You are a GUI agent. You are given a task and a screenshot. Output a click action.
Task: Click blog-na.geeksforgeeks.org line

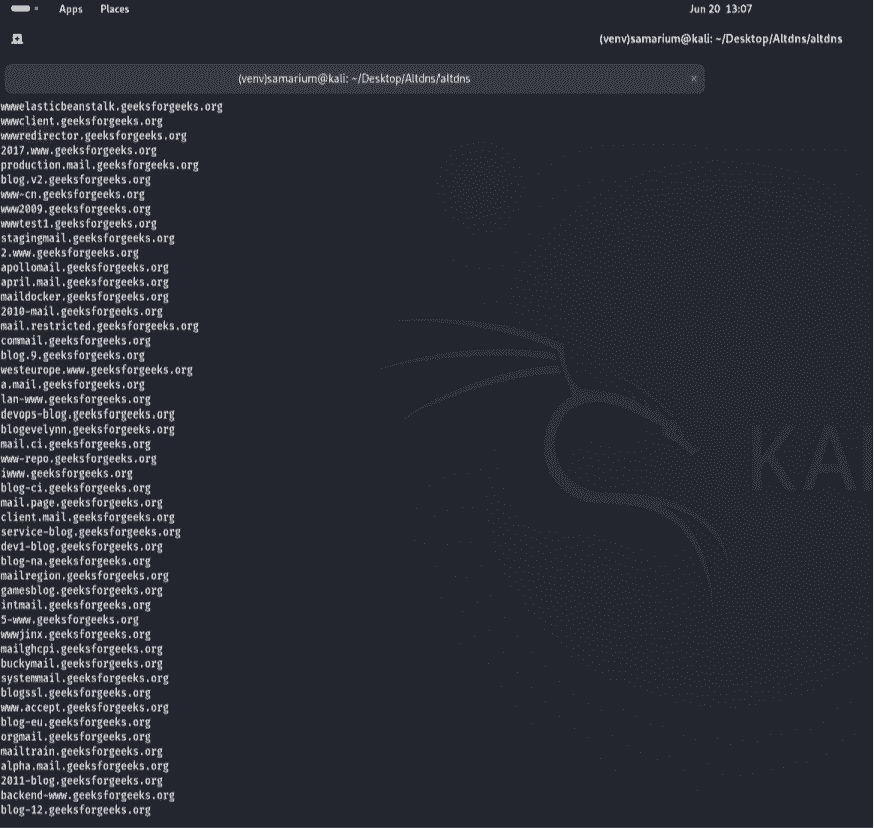click(76, 561)
